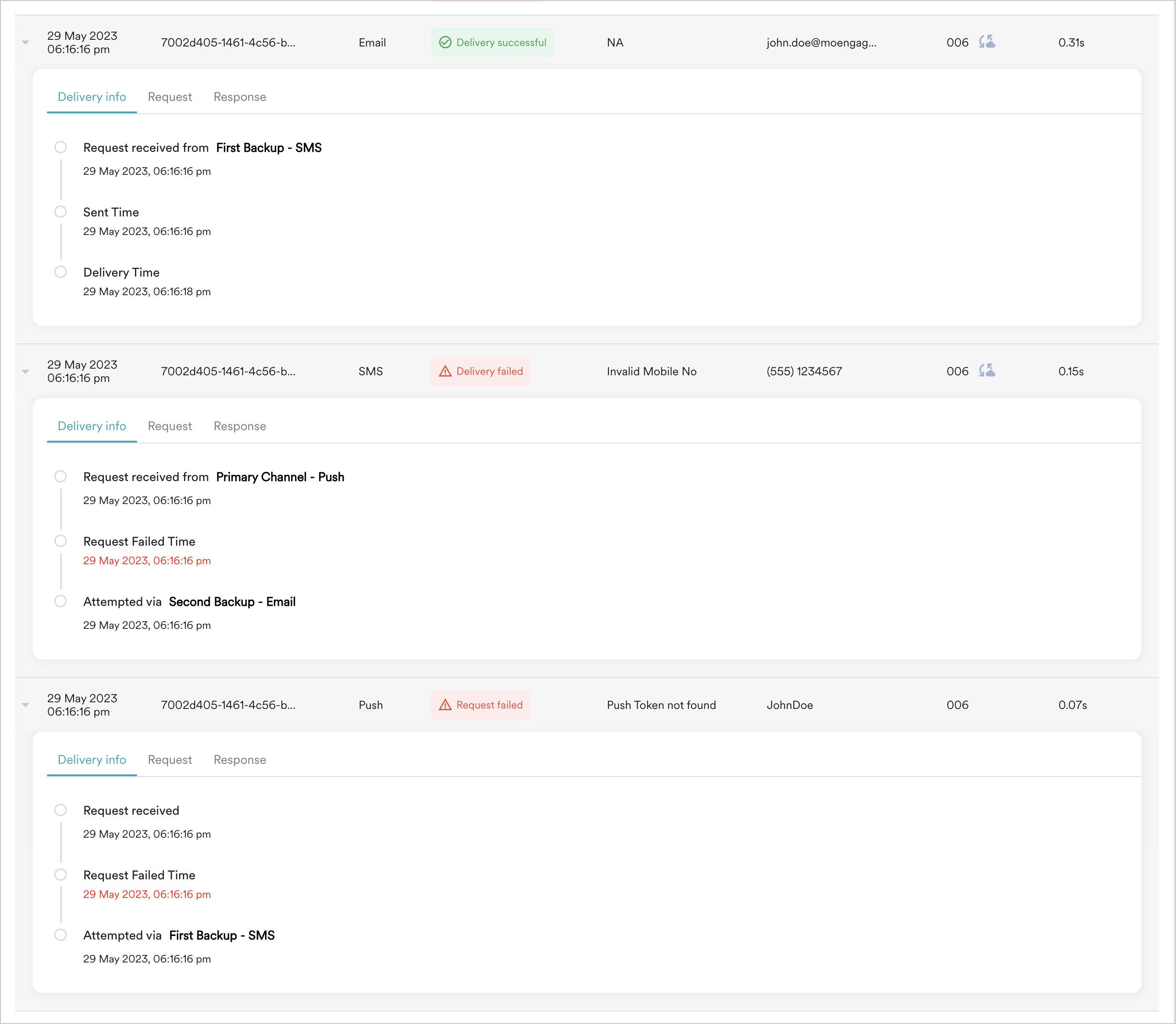Click circle beside Request received from First Backup - SMS
The width and height of the screenshot is (1176, 1024).
pos(61,147)
